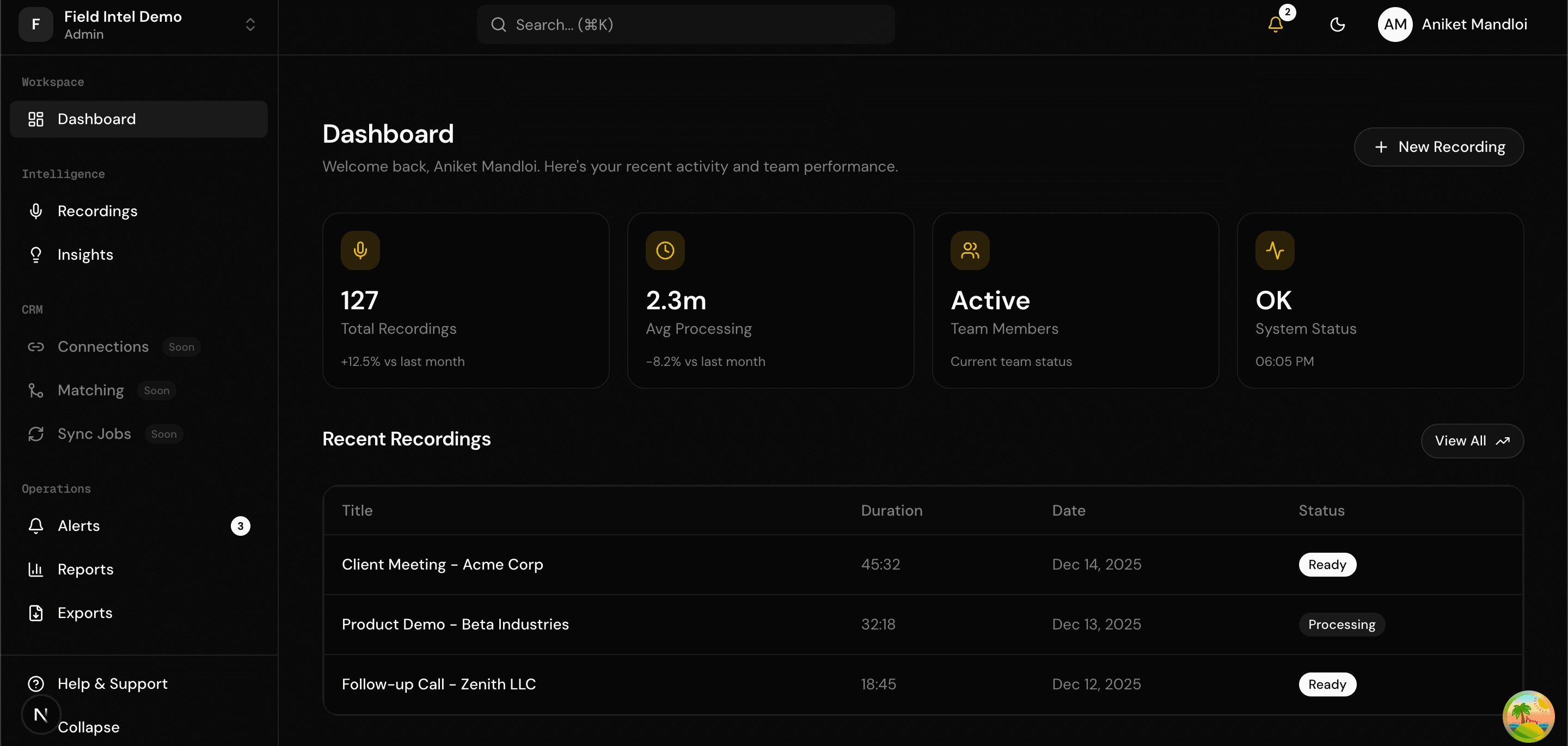
Task: Select the Matching menu item
Action: tap(139, 390)
